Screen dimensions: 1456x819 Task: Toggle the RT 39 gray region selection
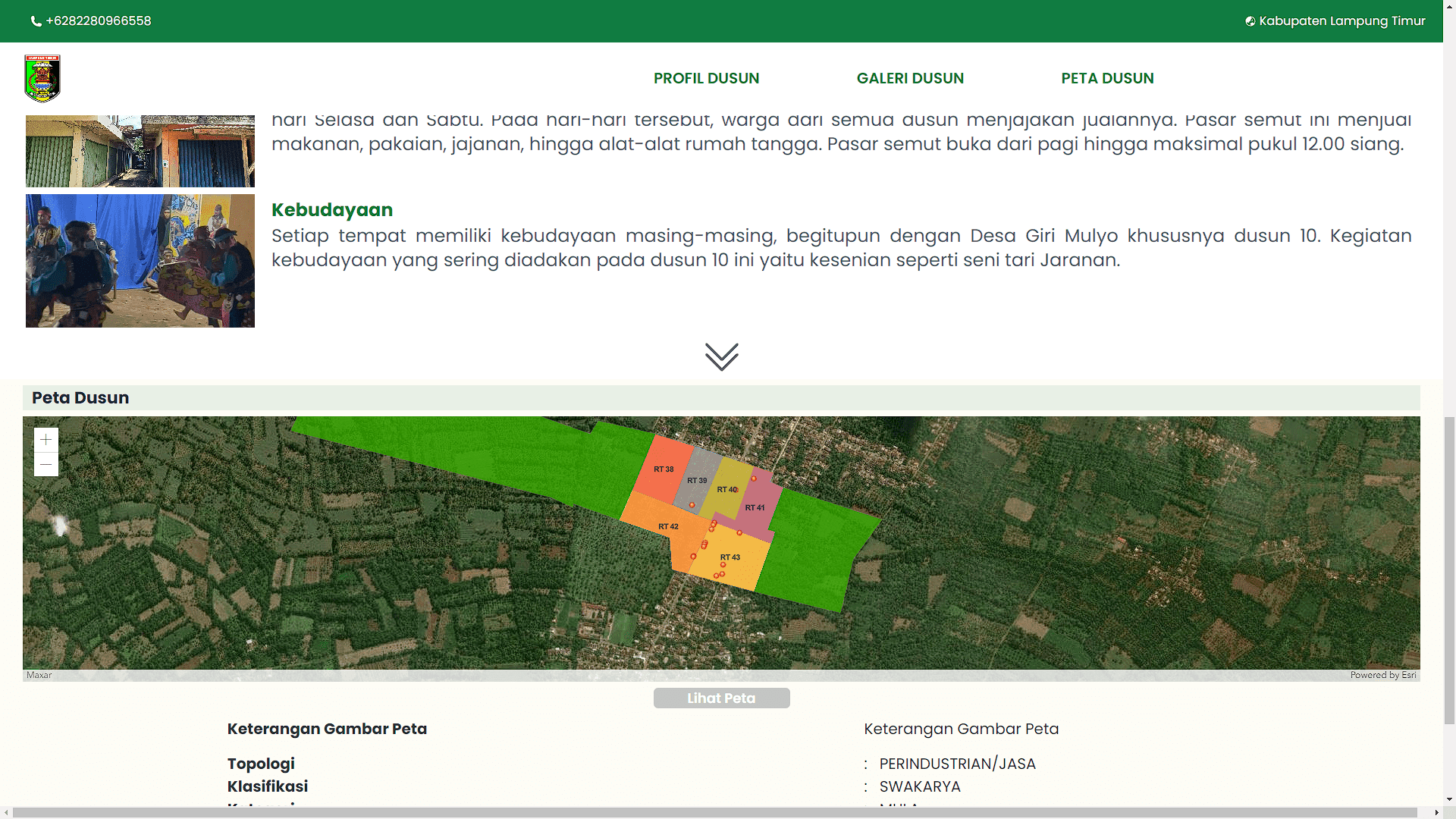pos(697,480)
